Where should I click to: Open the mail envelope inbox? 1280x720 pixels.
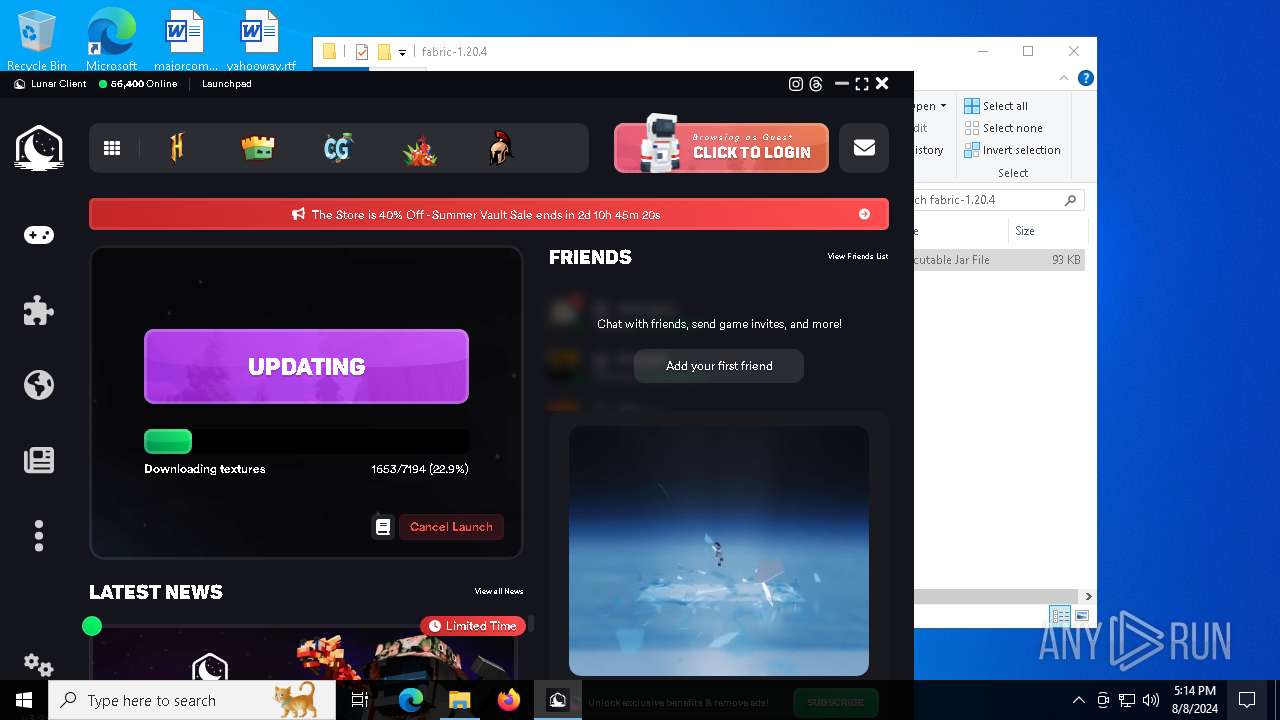click(x=864, y=148)
